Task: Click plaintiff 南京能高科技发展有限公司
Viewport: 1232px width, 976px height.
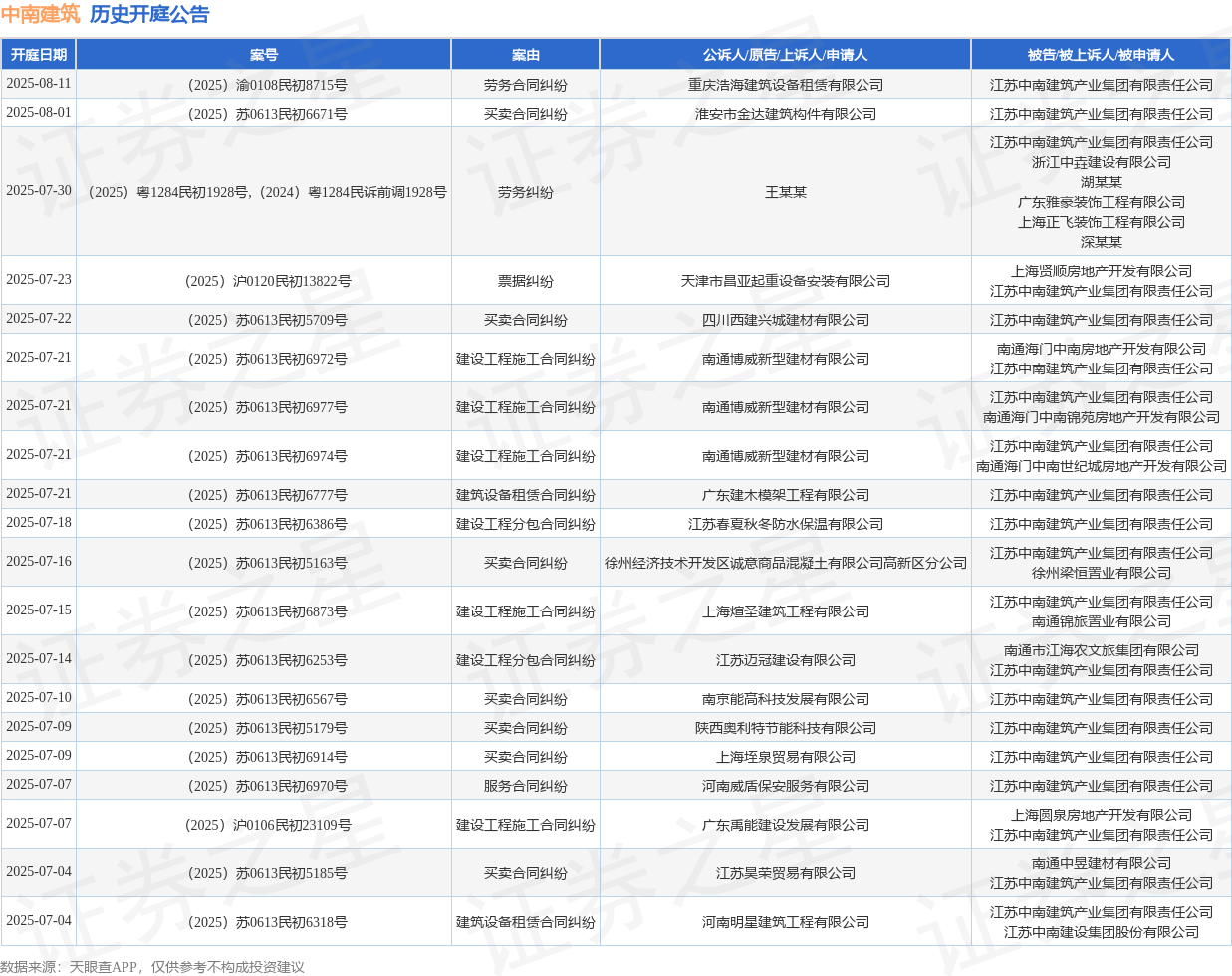Action: (786, 699)
